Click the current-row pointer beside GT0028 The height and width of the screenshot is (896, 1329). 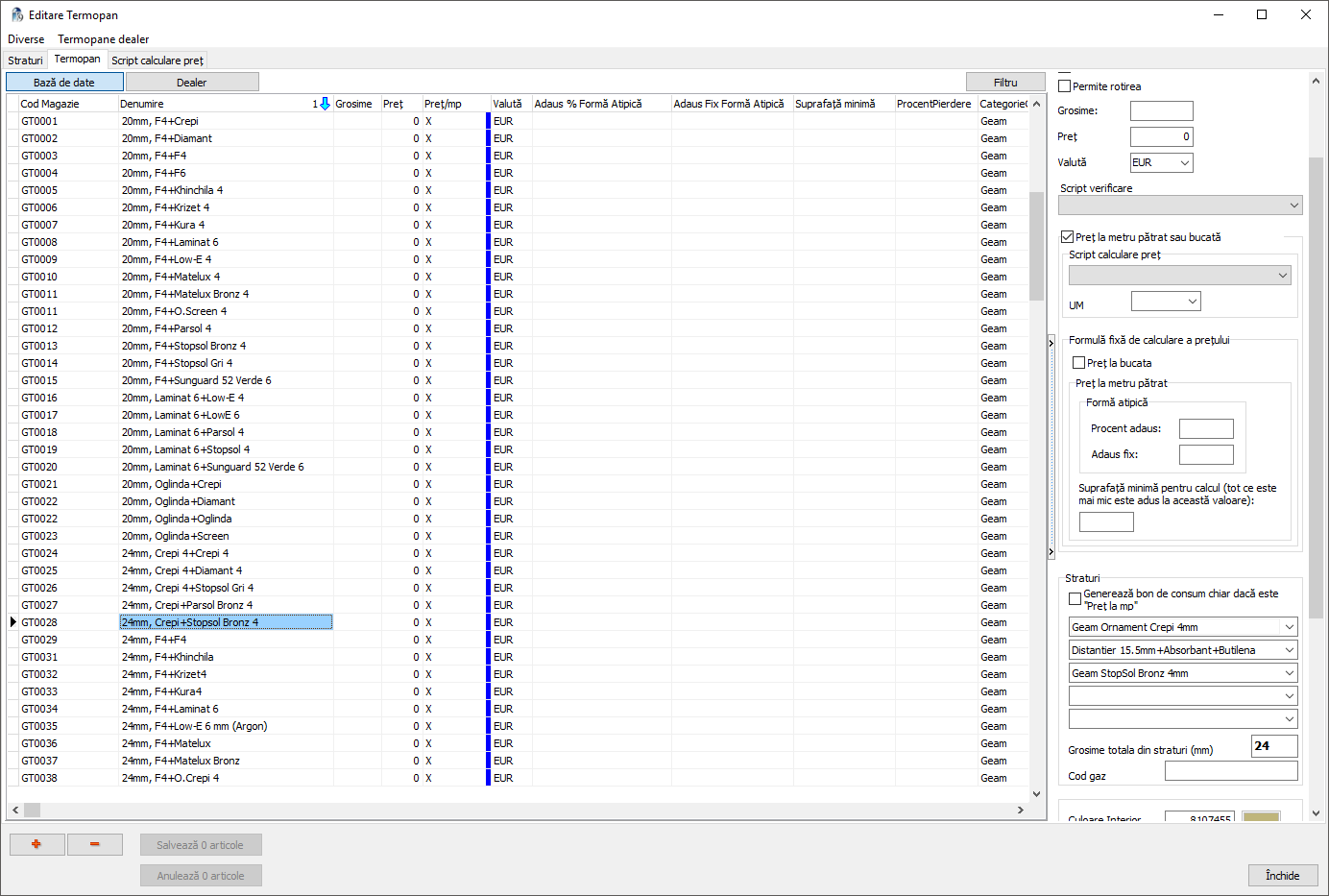13,622
